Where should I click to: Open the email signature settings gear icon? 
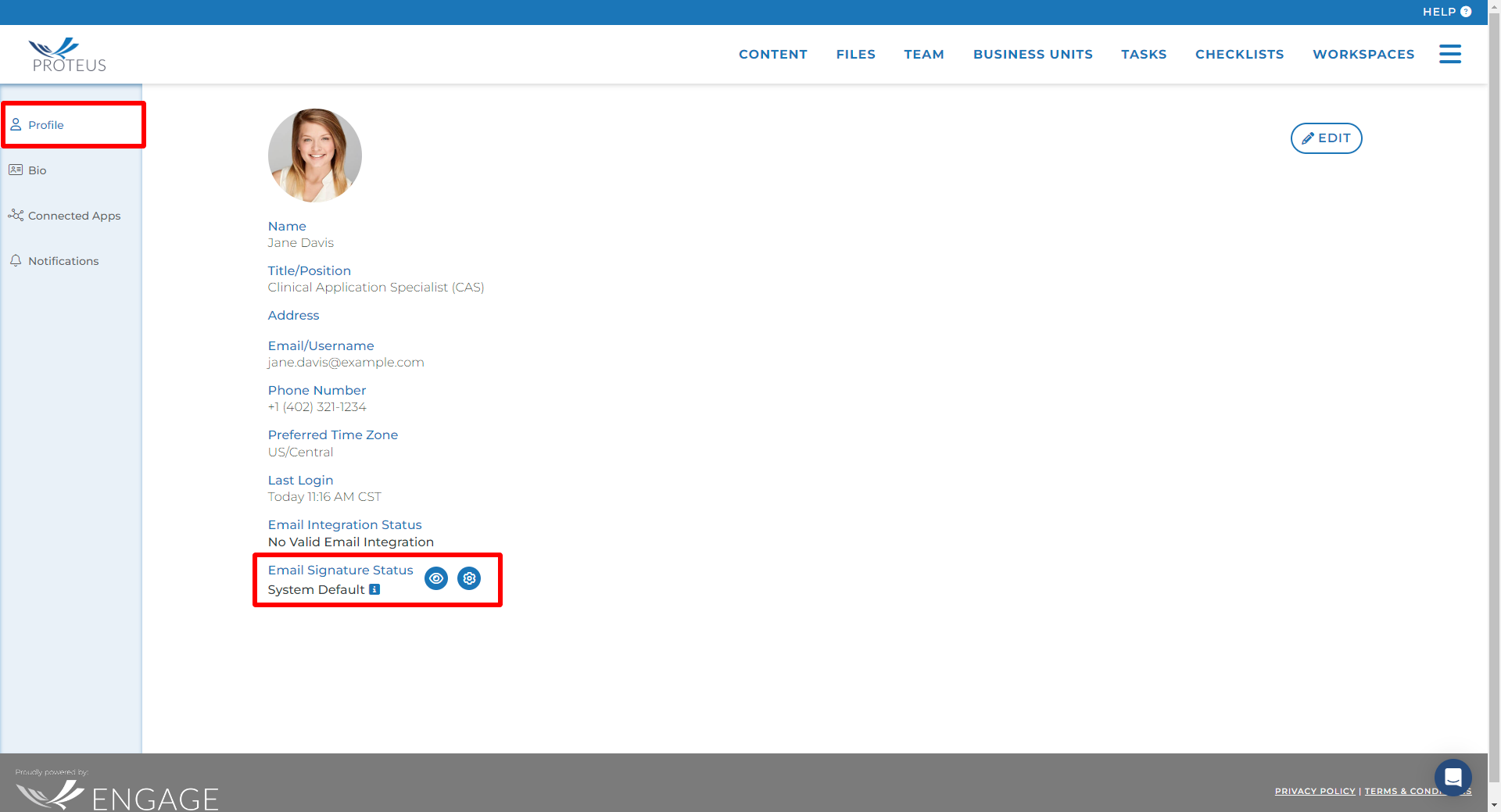tap(468, 578)
